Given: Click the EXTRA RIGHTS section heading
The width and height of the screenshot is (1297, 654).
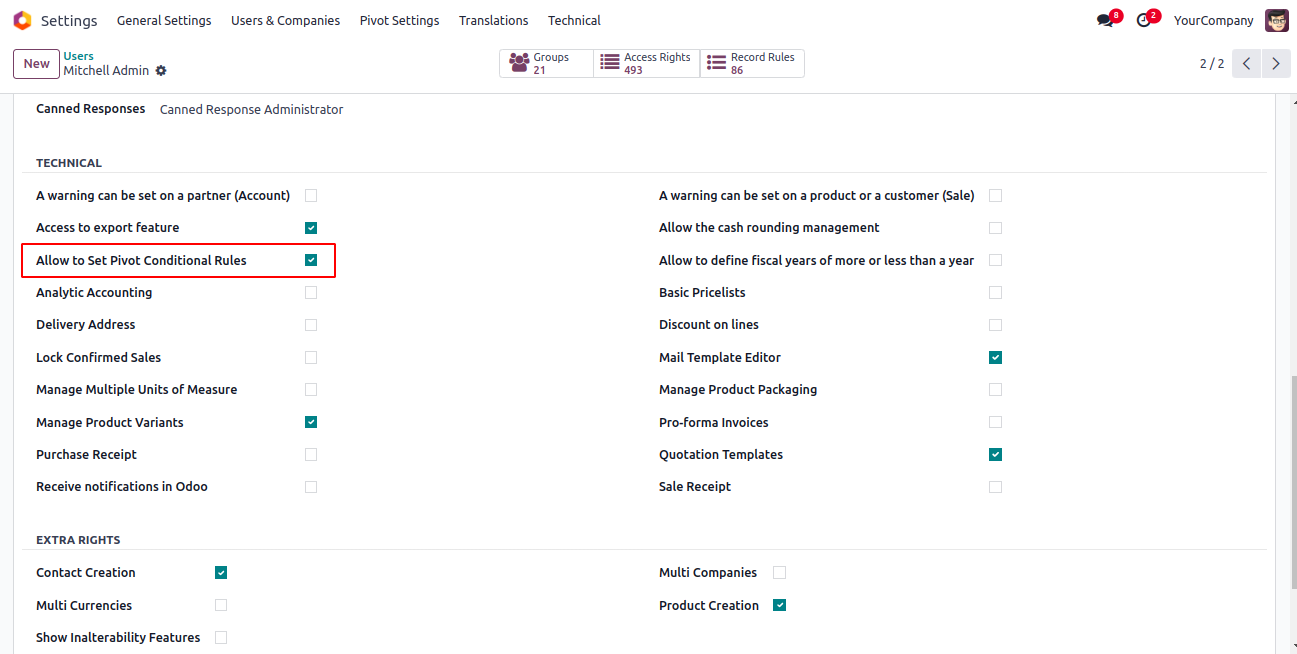Looking at the screenshot, I should [78, 540].
